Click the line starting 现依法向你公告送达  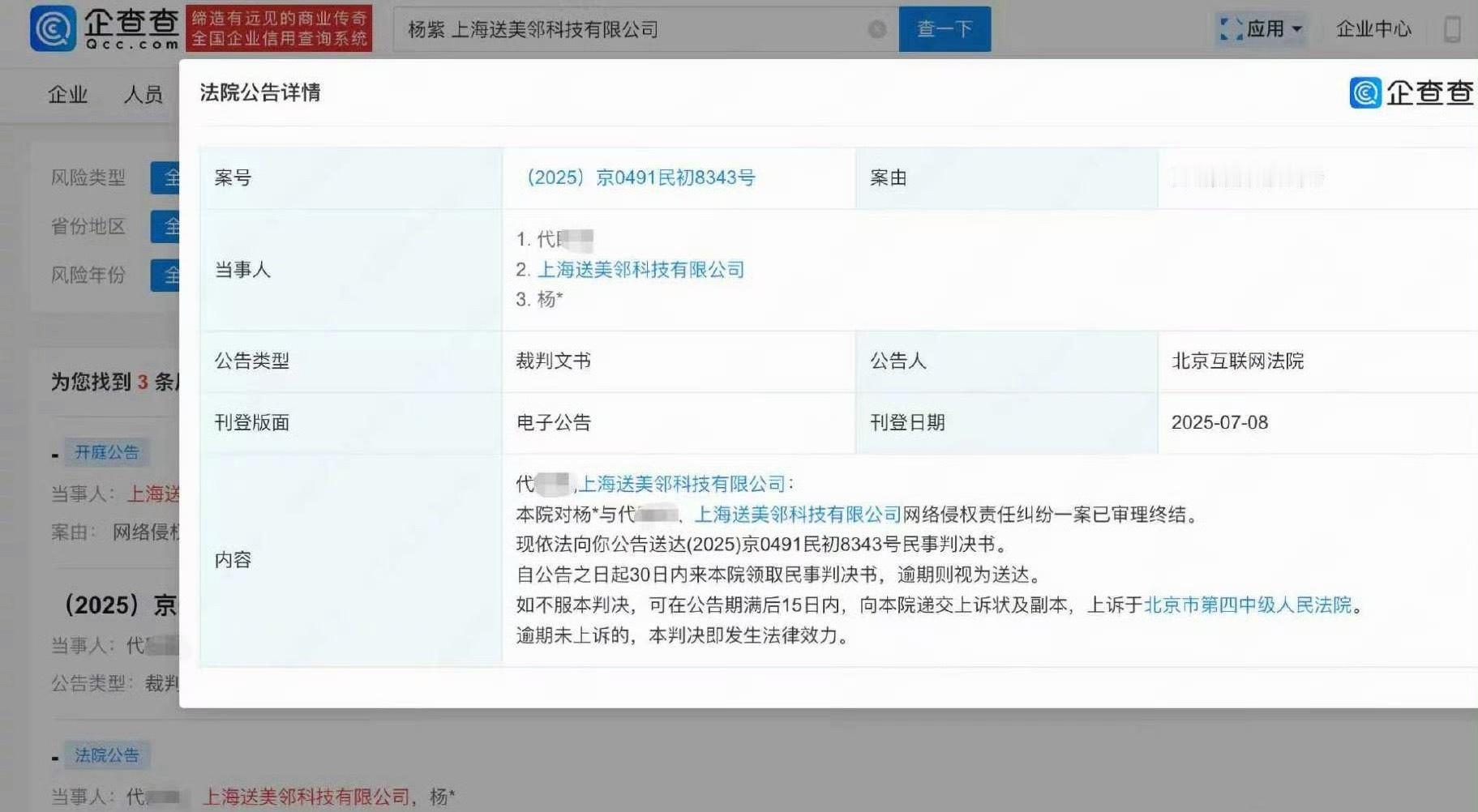(x=764, y=544)
